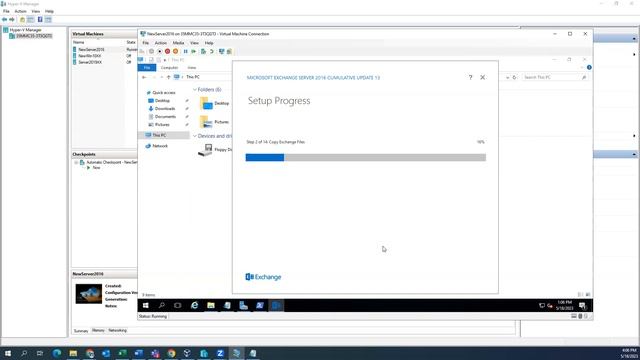Open the VM Action Center notification icon

(x=582, y=305)
